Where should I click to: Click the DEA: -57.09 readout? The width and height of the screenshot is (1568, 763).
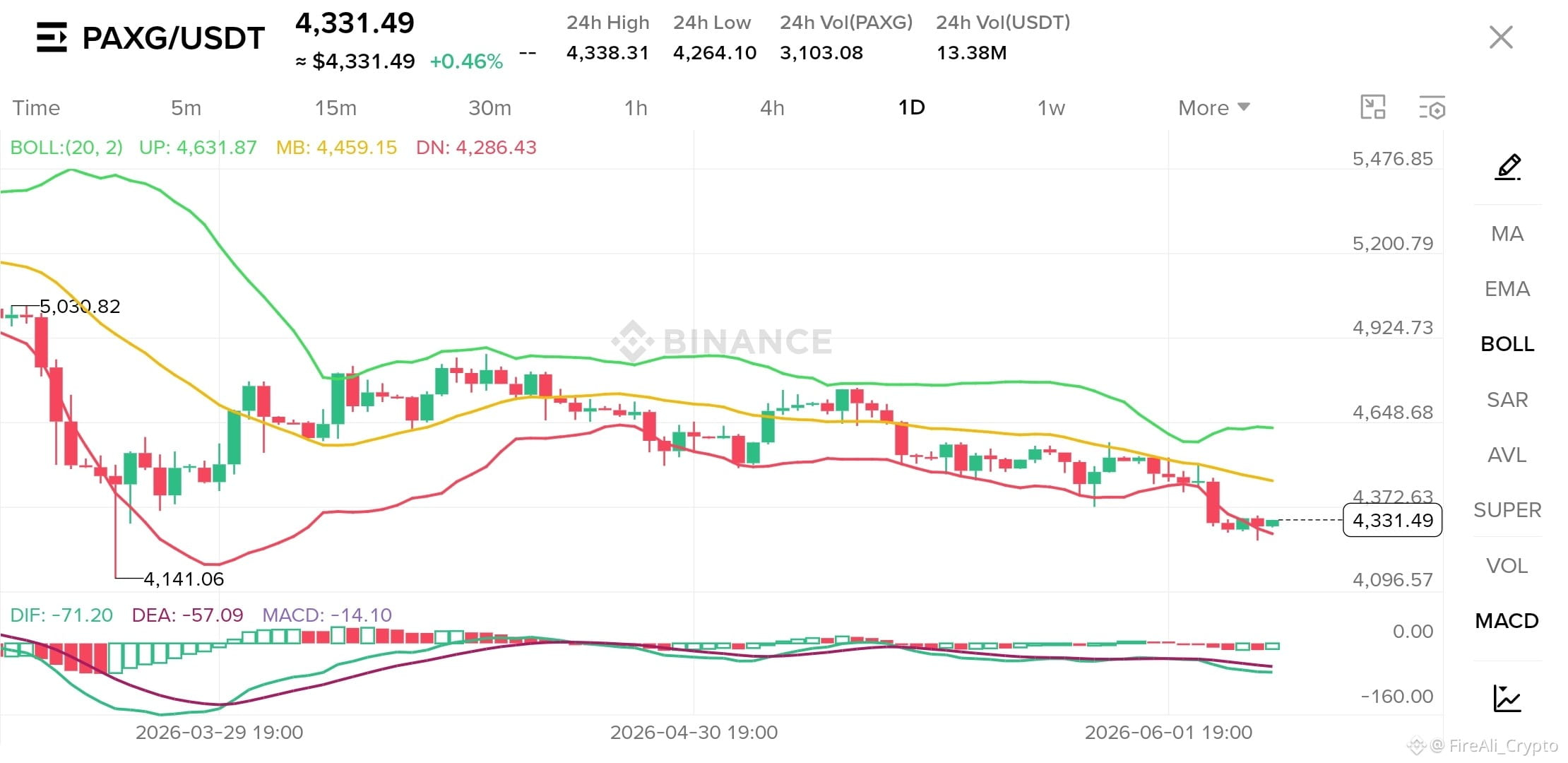[x=187, y=615]
